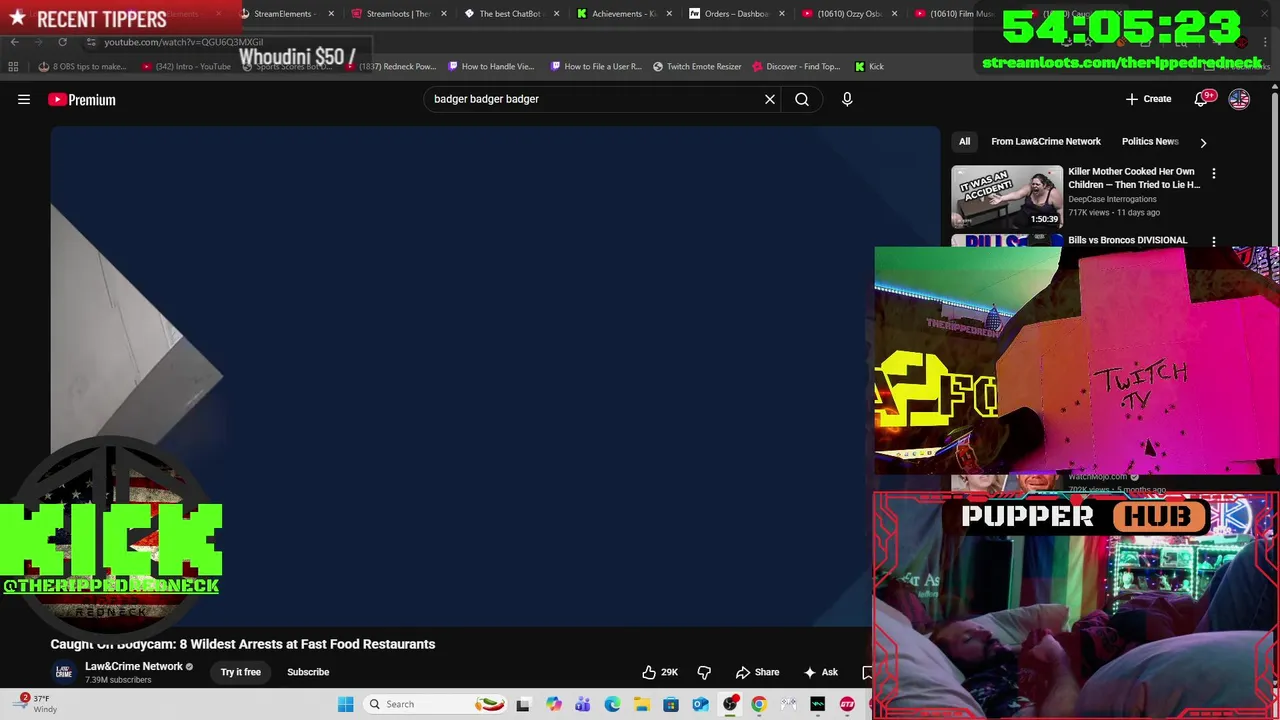Open Microsoft Store from taskbar
Screen dimensions: 1280x720
point(671,704)
